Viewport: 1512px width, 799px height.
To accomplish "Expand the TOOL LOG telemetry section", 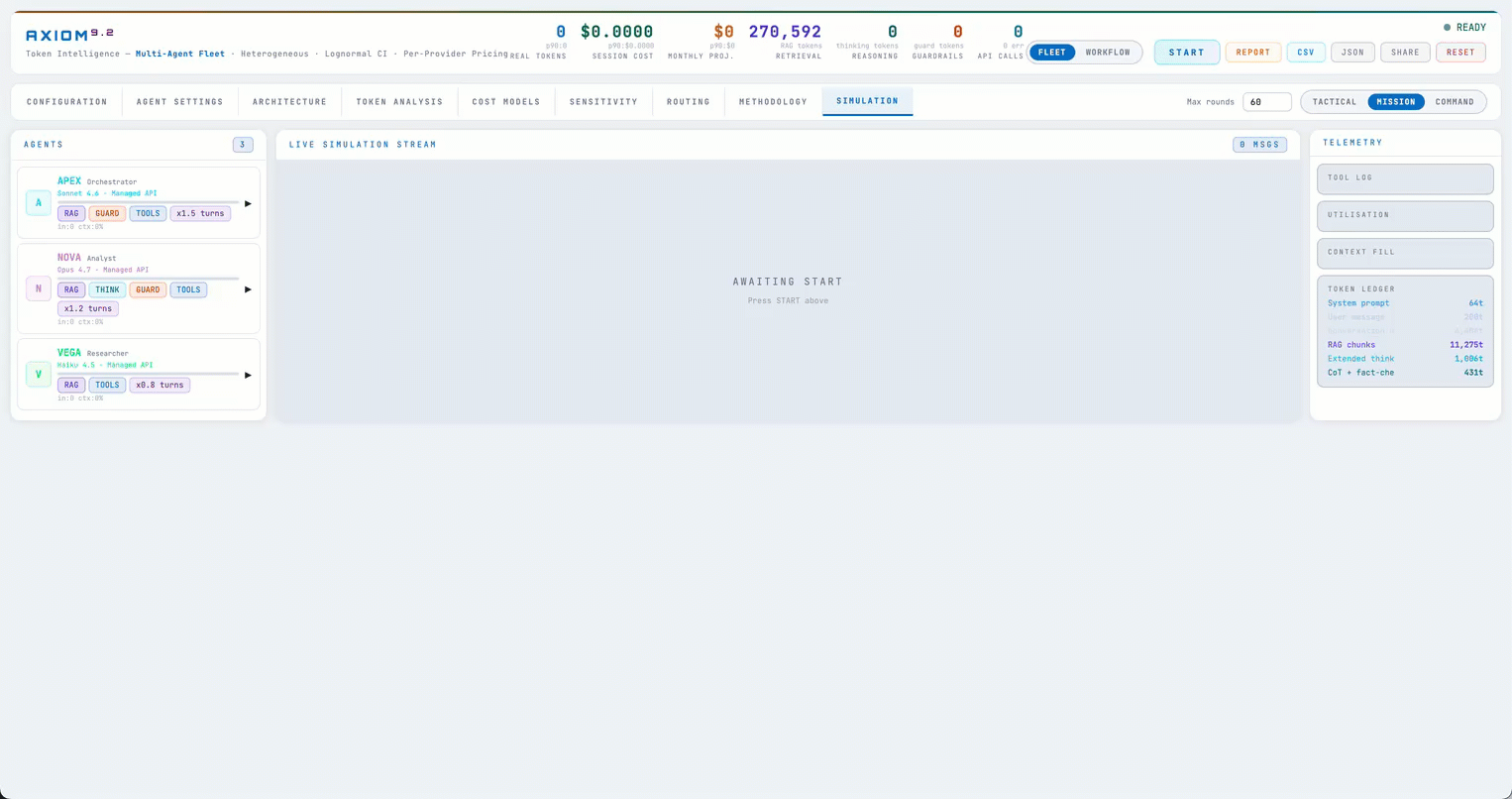I will pos(1405,178).
